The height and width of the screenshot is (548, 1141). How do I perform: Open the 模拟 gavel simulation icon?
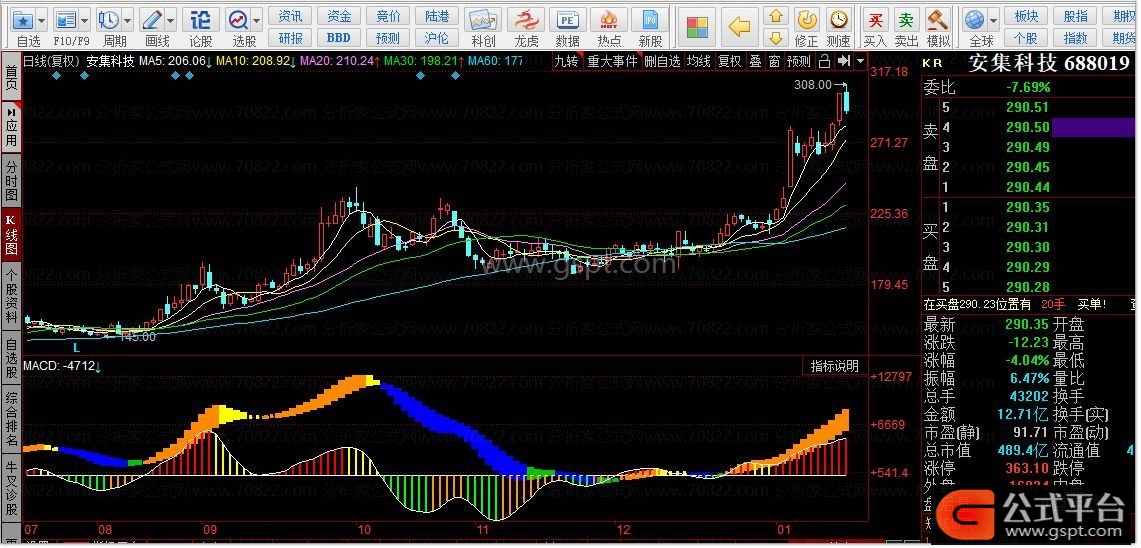[937, 20]
